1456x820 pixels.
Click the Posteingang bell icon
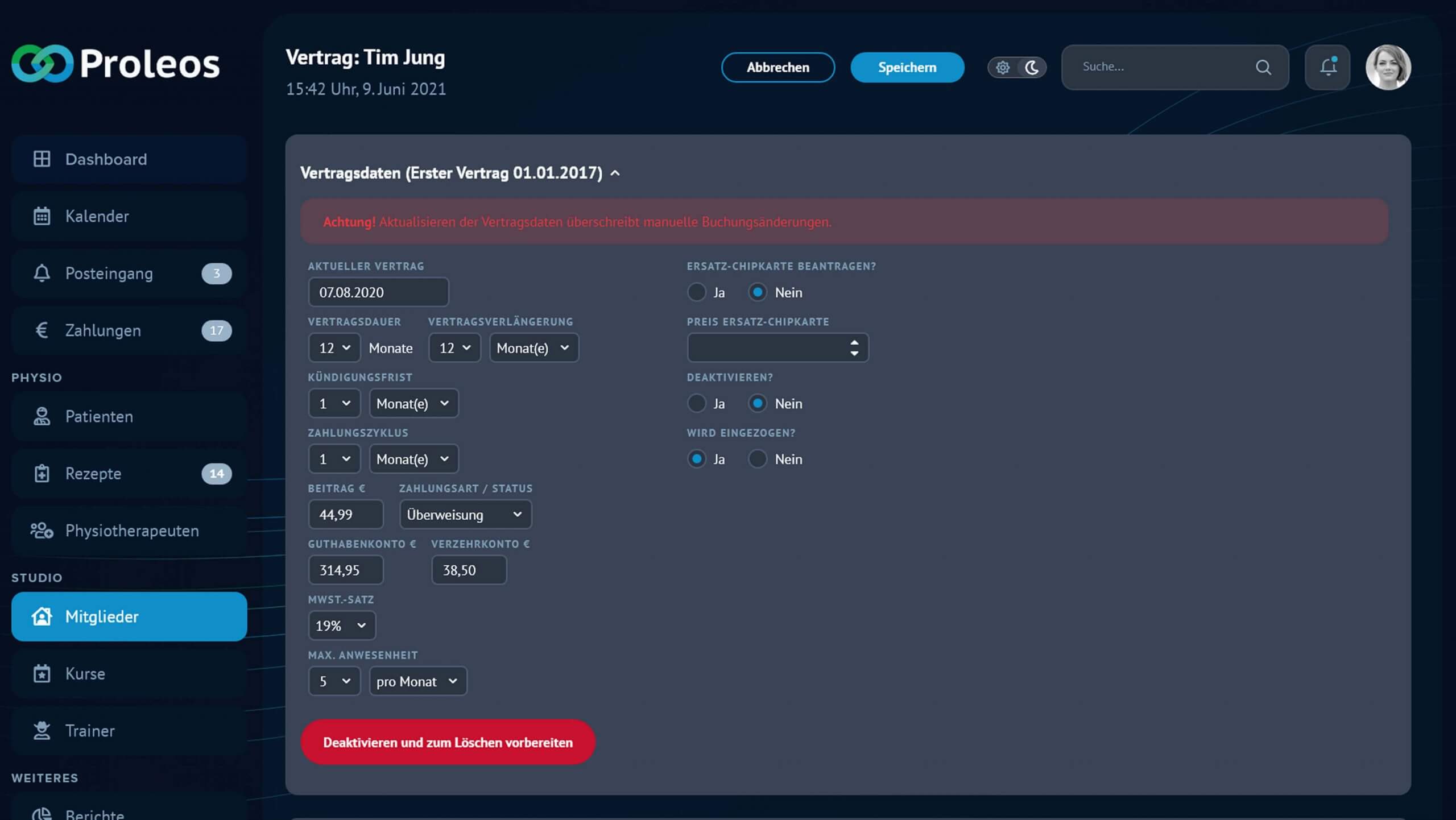coord(42,273)
